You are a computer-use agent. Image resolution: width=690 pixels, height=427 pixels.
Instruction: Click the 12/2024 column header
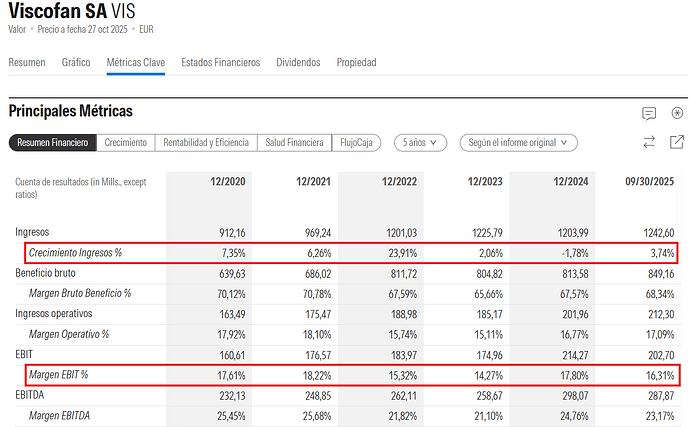pos(572,181)
